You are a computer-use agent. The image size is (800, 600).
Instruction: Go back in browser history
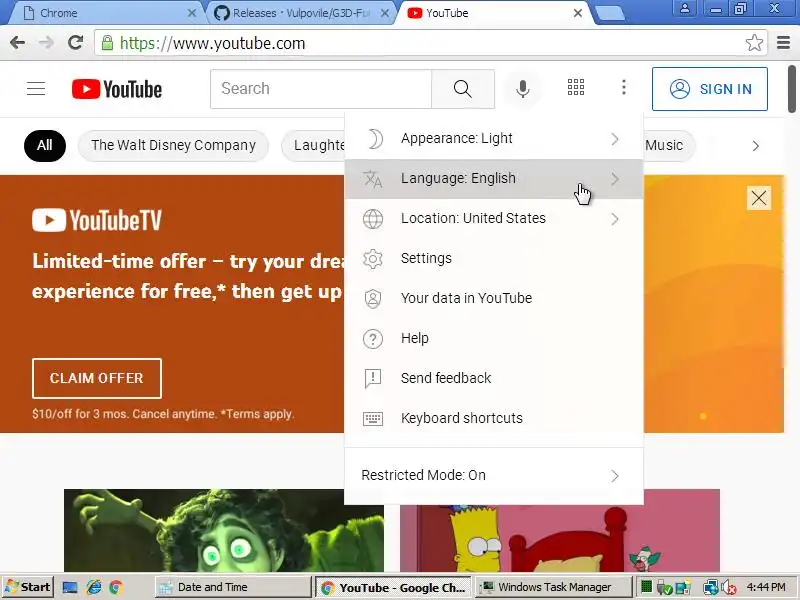pyautogui.click(x=17, y=43)
